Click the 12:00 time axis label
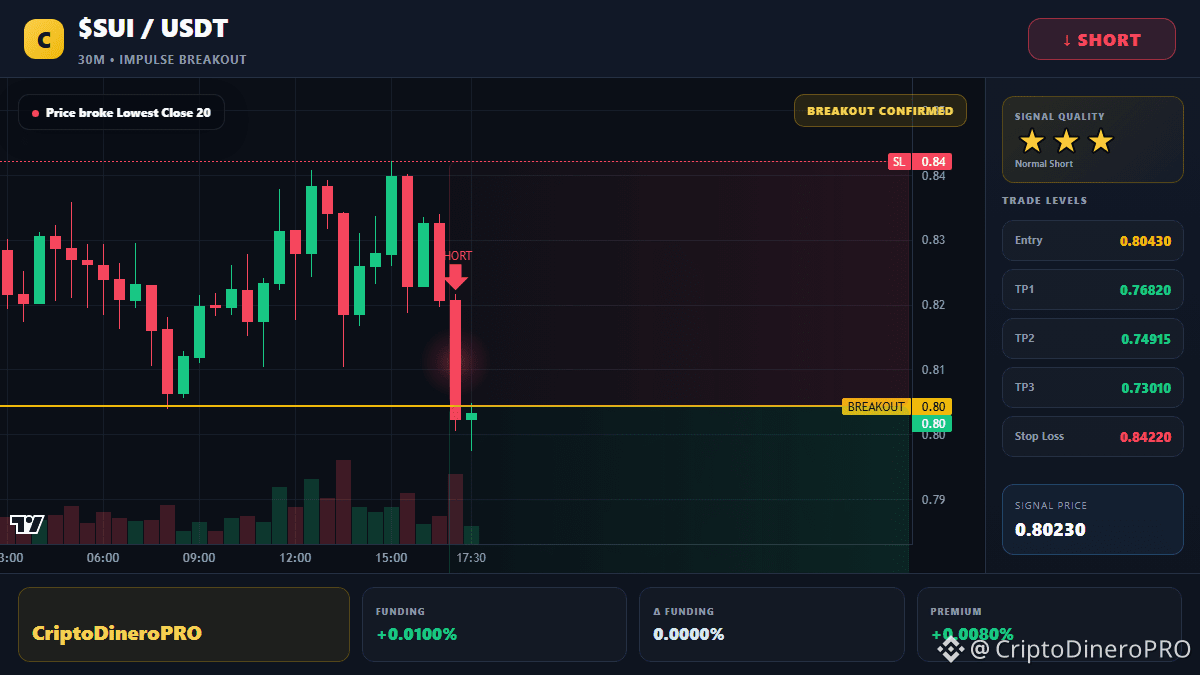The width and height of the screenshot is (1200, 675). tap(295, 558)
